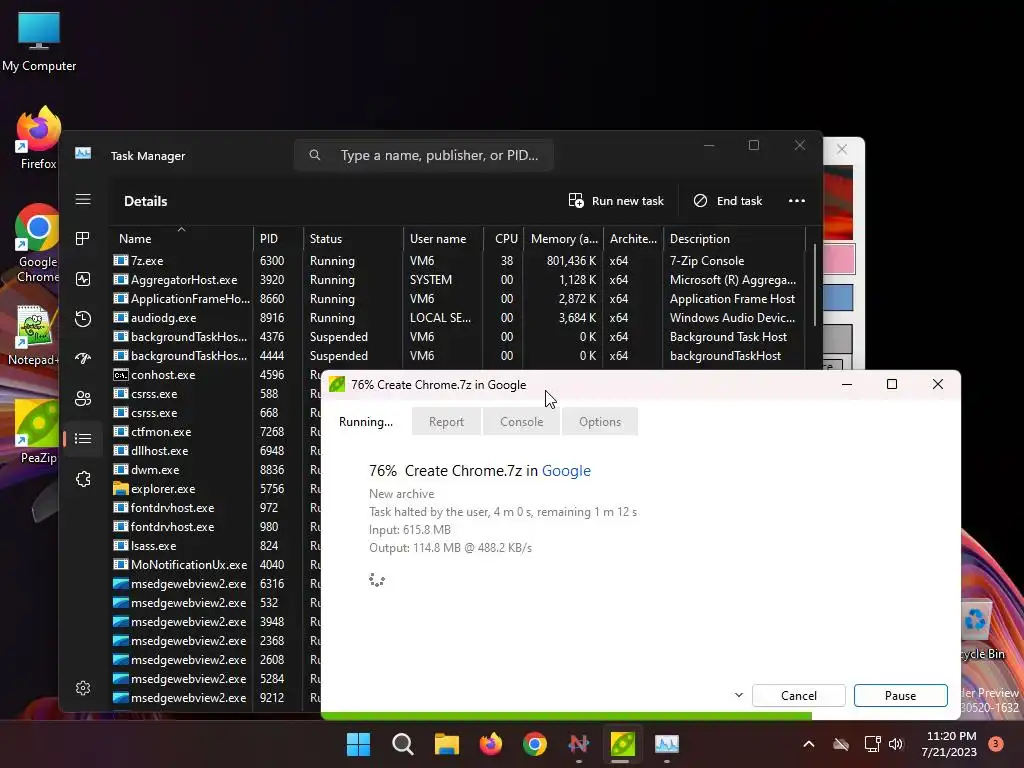Viewport: 1024px width, 768px height.
Task: Open Task Manager hamburger navigation menu
Action: point(83,199)
